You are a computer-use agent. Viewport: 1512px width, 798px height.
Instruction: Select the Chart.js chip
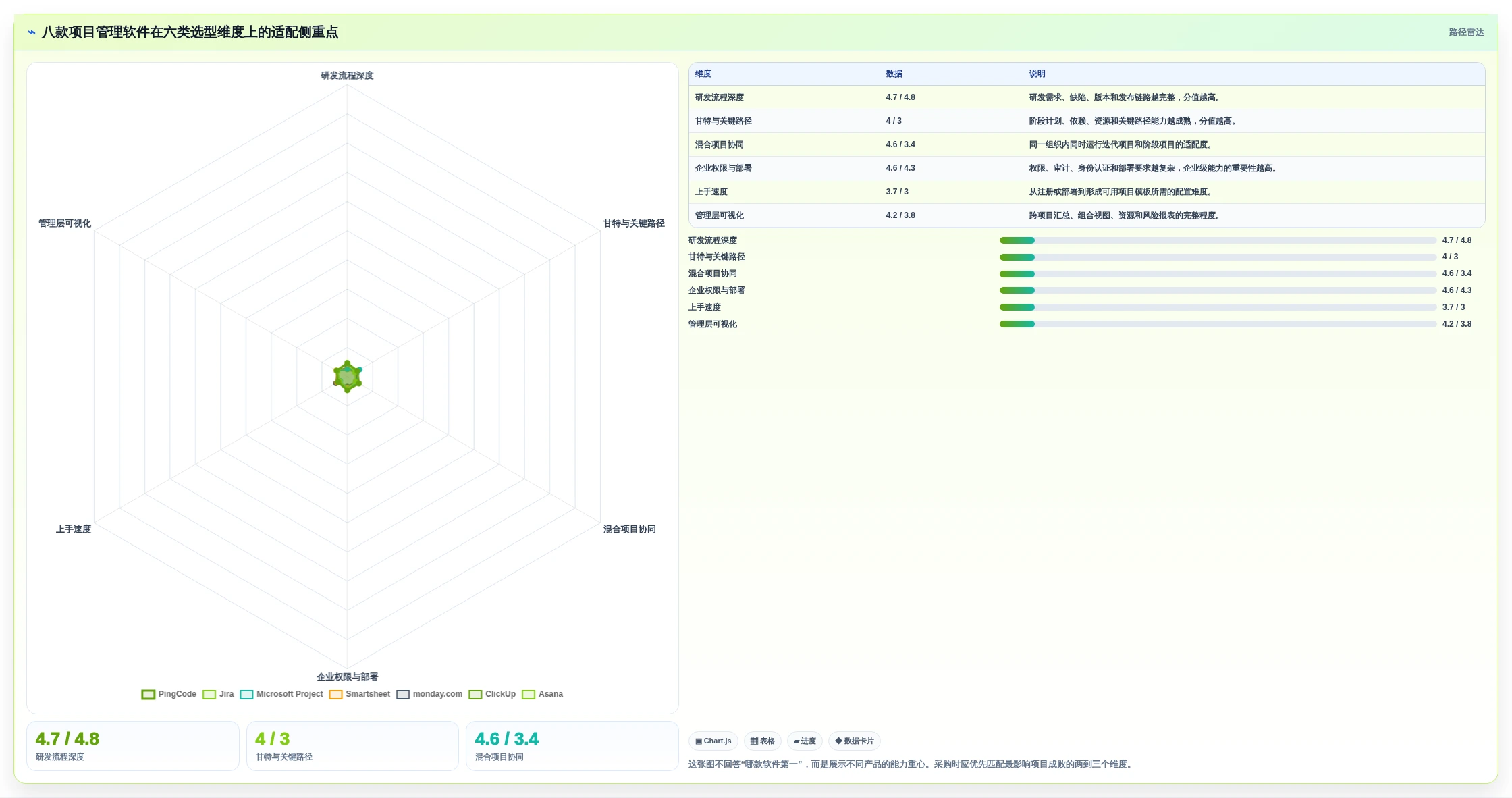(x=713, y=741)
